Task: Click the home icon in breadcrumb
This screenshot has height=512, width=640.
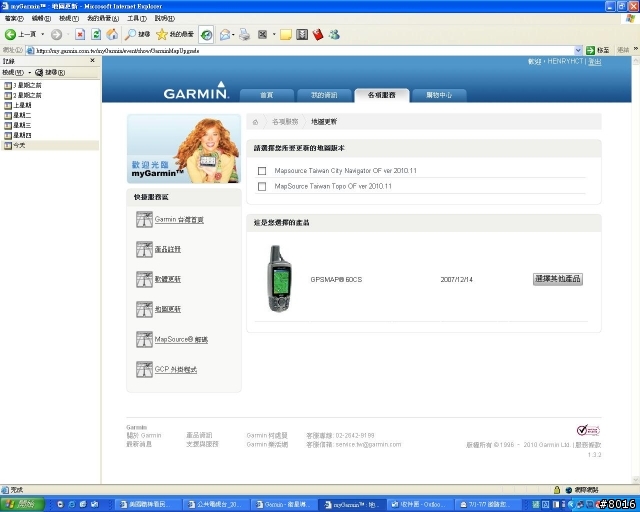Action: pyautogui.click(x=256, y=122)
